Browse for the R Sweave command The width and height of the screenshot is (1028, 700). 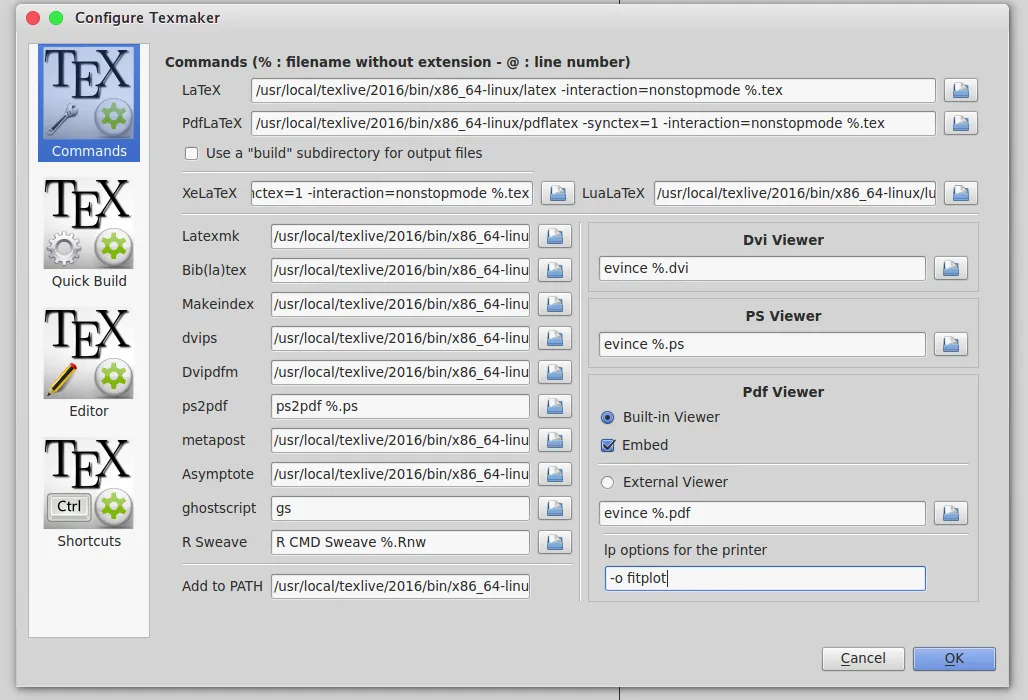click(x=555, y=542)
